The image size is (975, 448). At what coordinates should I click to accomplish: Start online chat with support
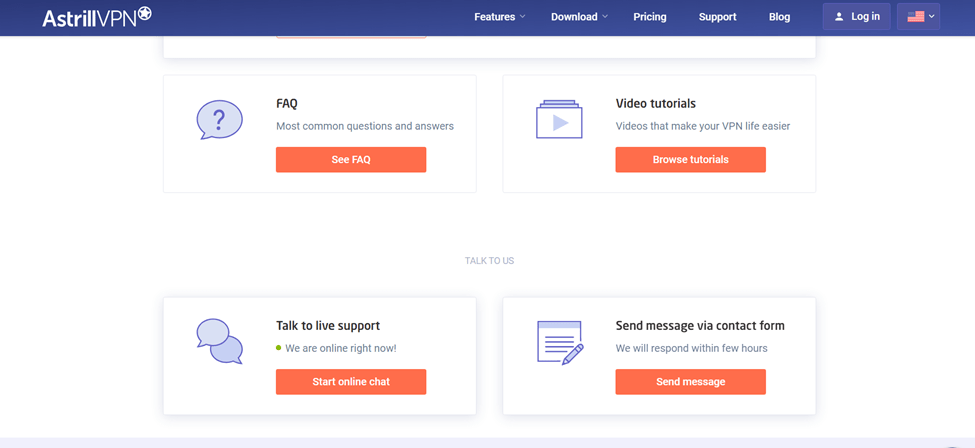[351, 382]
